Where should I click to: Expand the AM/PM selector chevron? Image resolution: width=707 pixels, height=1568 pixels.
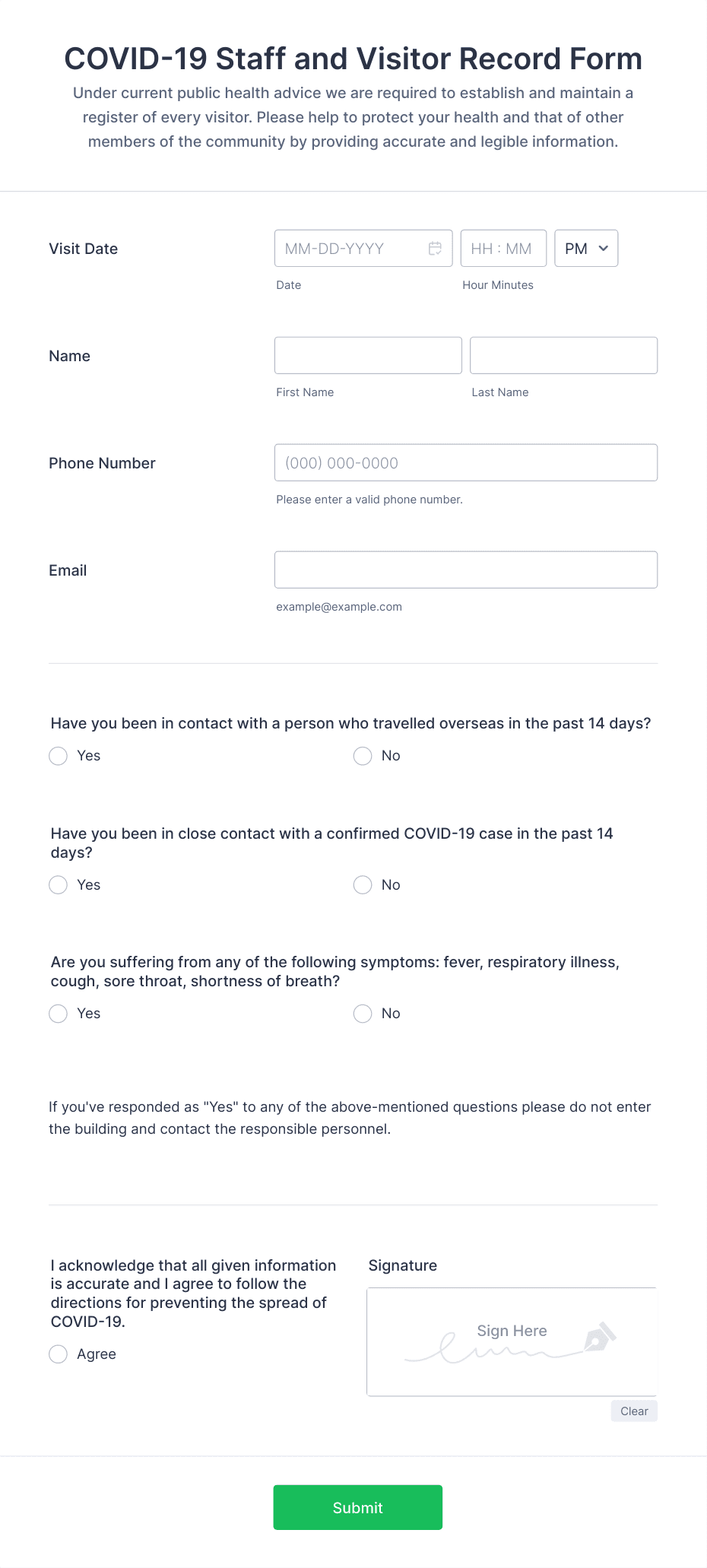click(x=604, y=248)
